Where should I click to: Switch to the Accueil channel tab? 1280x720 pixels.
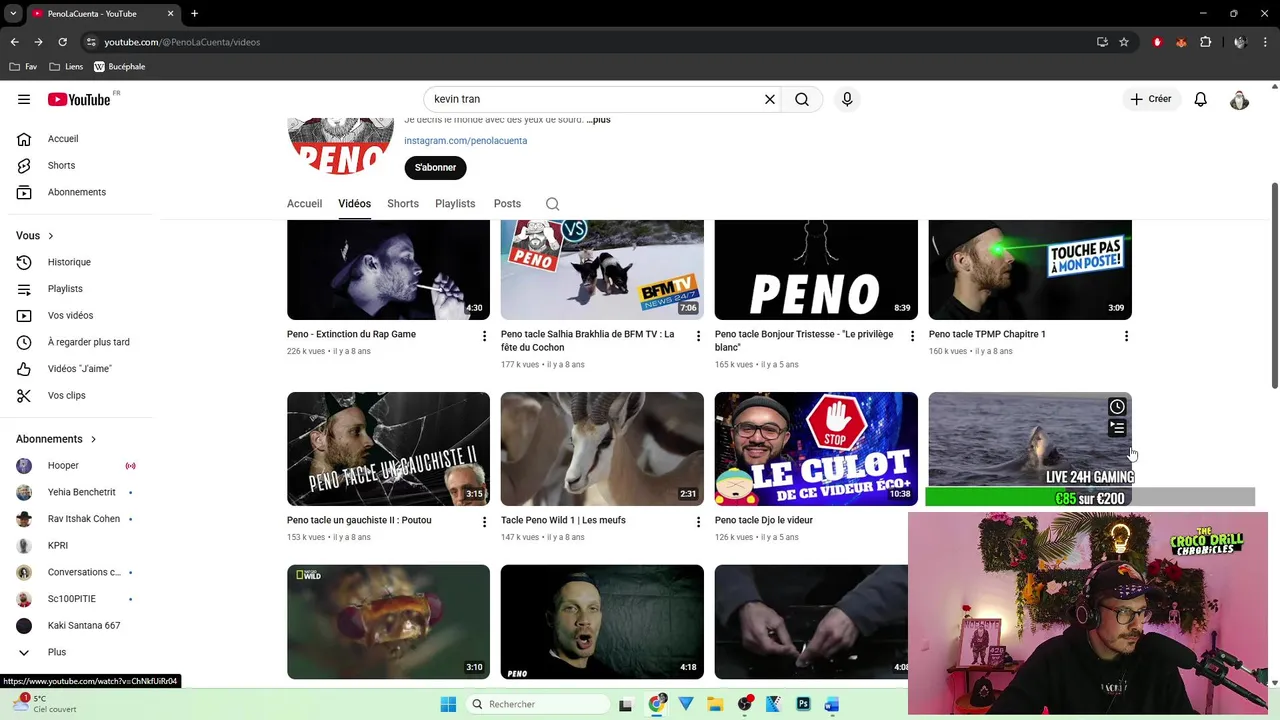(304, 204)
